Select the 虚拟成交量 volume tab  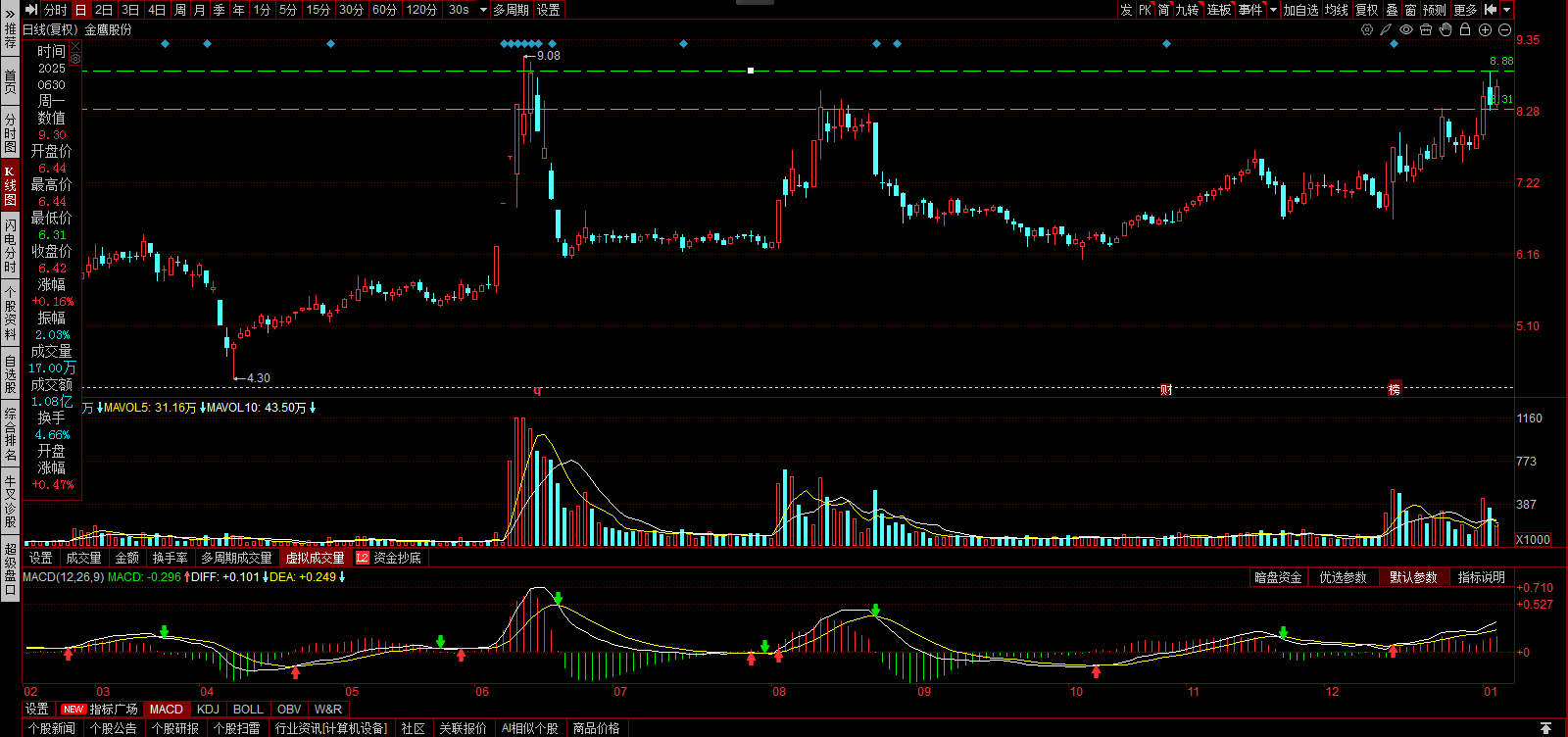(x=316, y=558)
